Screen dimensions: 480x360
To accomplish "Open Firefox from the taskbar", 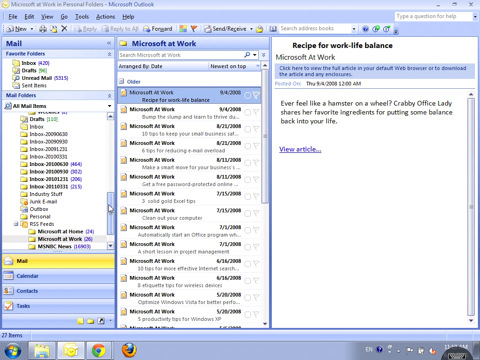I will [129, 350].
